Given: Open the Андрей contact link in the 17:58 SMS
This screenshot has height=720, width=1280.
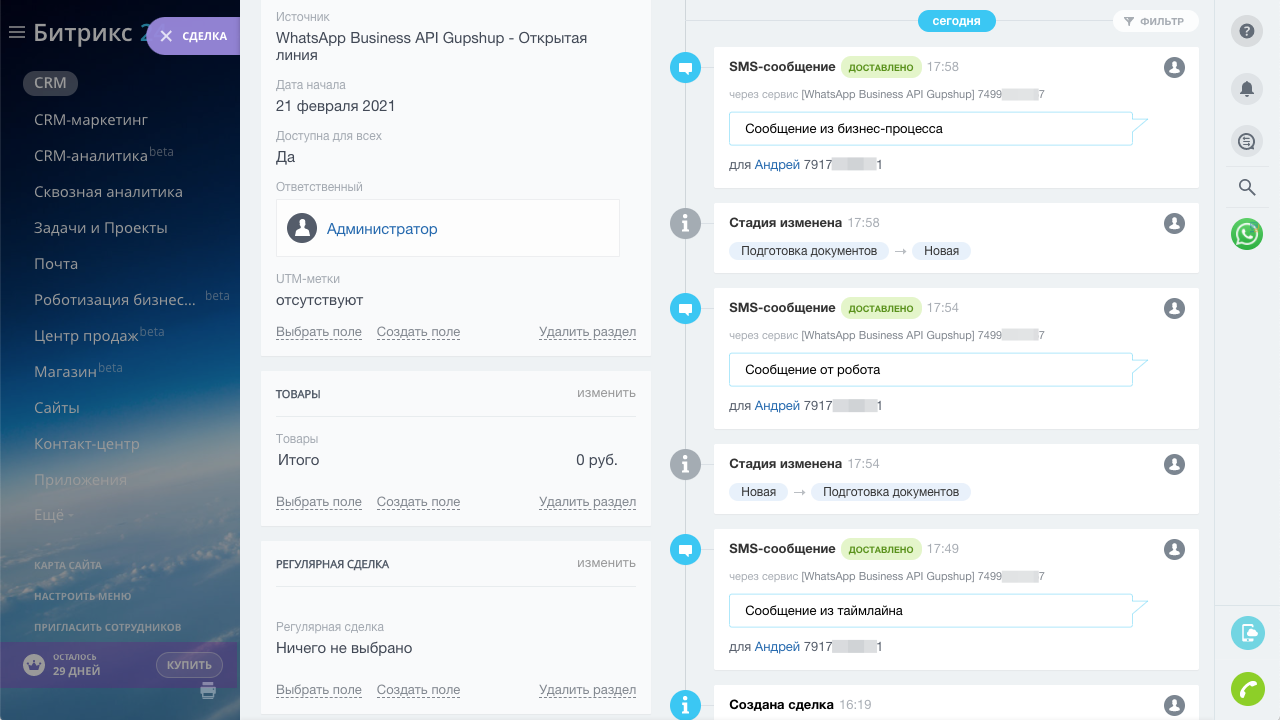Looking at the screenshot, I should pos(777,165).
